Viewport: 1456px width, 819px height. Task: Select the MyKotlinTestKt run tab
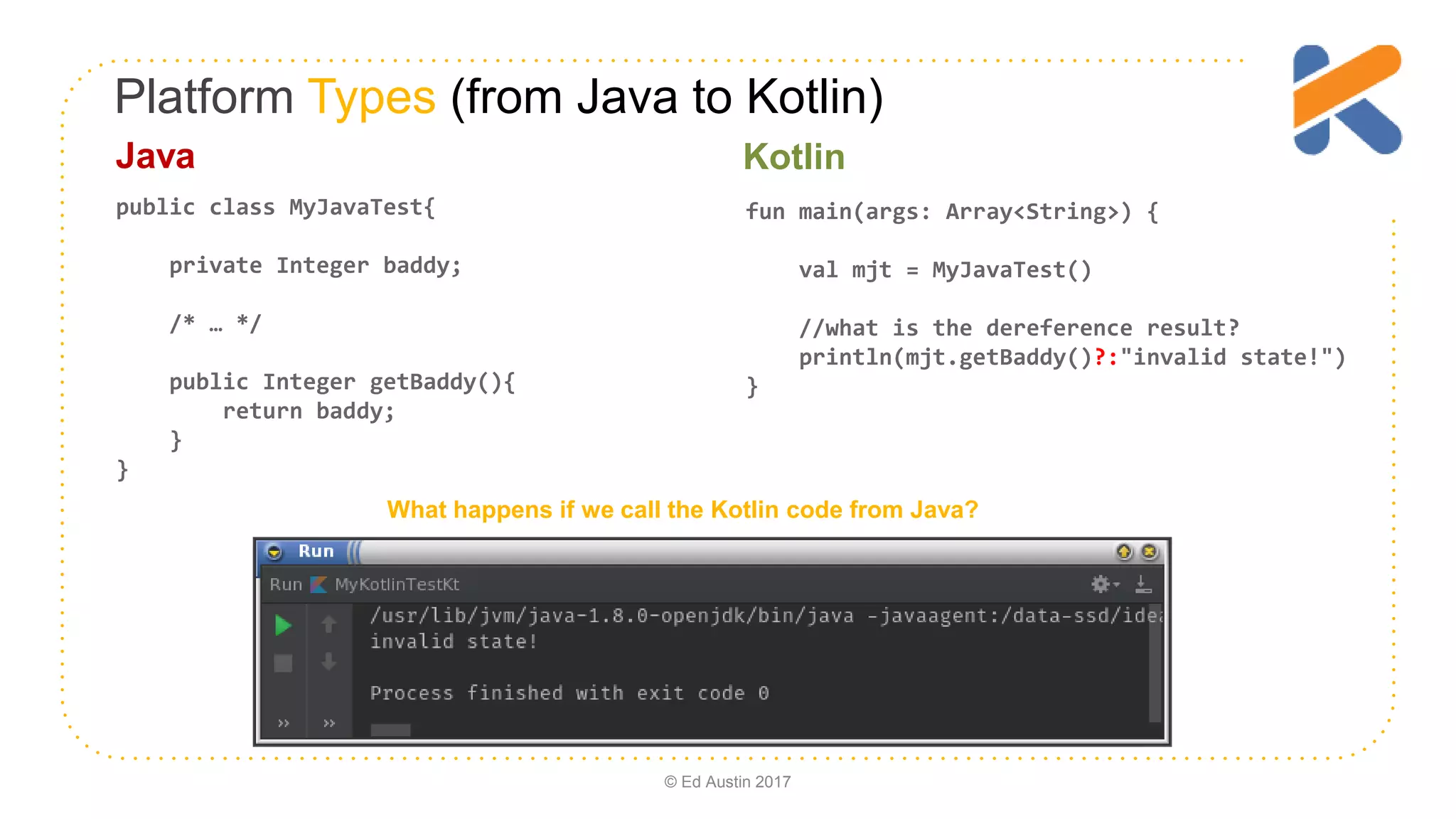point(396,584)
